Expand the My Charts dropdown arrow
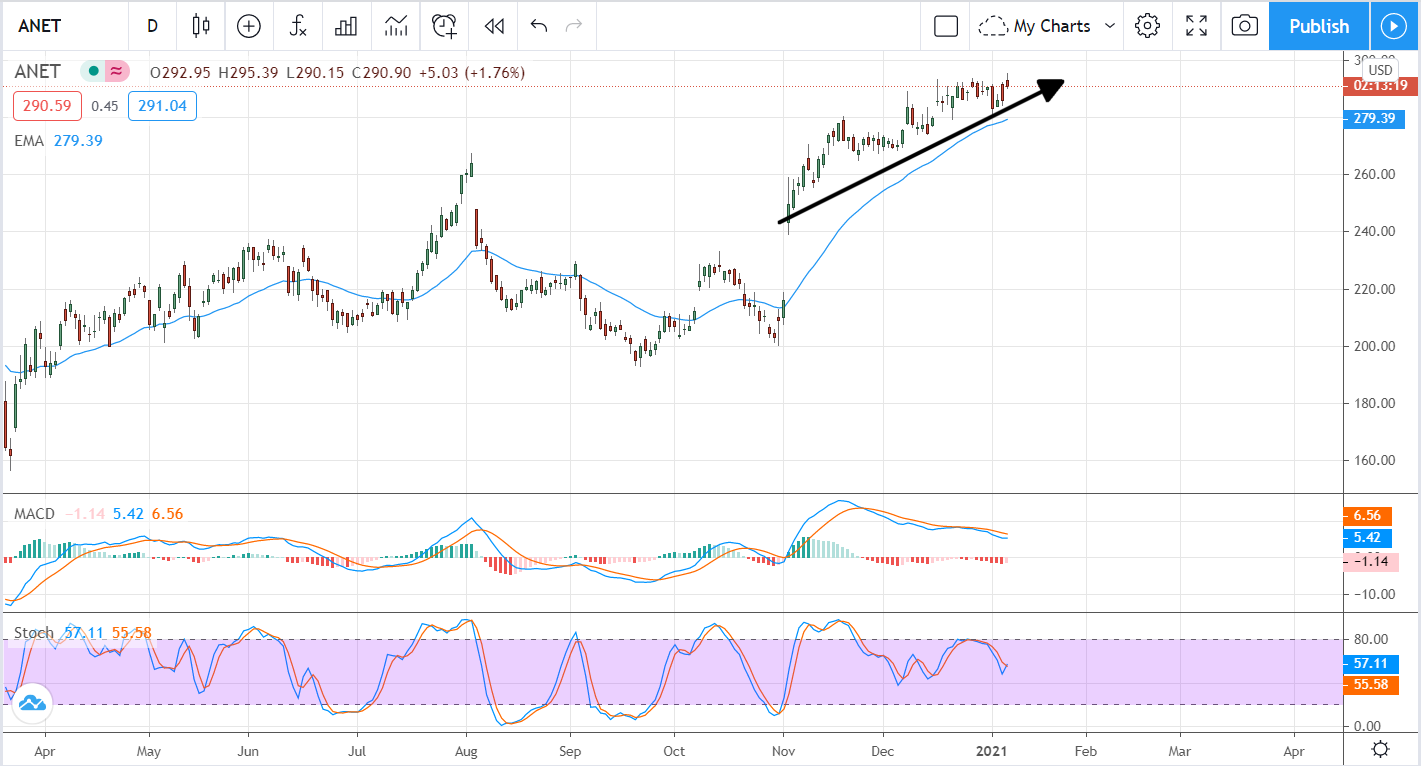Viewport: 1421px width, 766px height. [x=1109, y=26]
